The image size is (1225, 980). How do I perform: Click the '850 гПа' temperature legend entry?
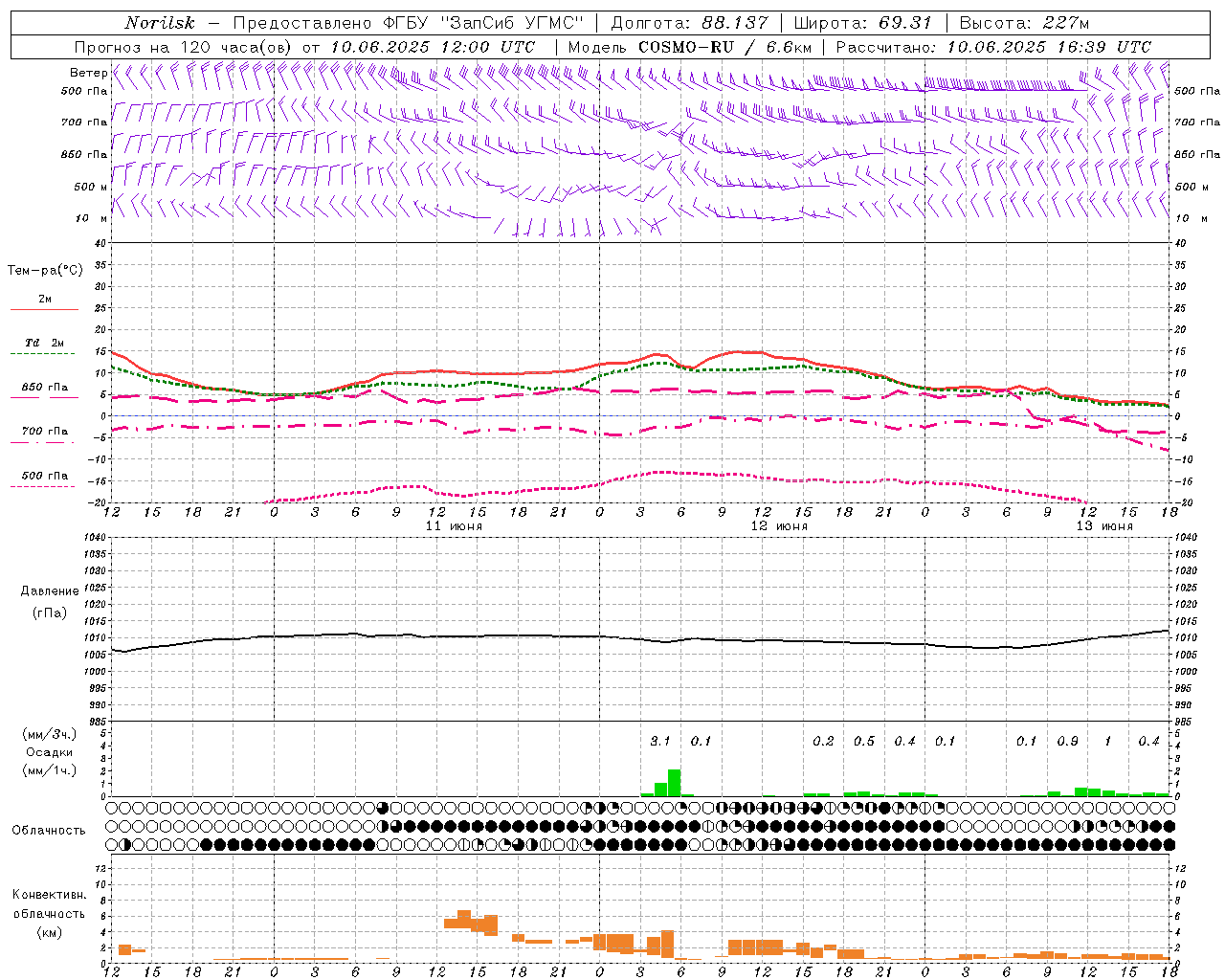(45, 388)
